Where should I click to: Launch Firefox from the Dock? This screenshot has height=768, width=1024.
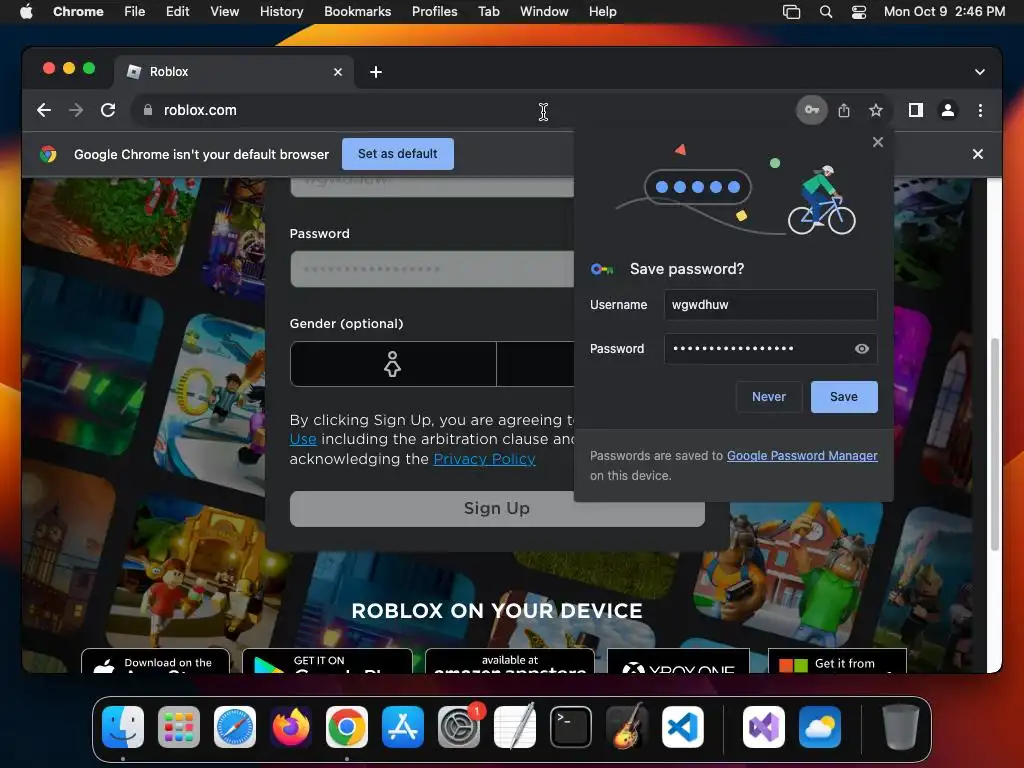coord(291,727)
